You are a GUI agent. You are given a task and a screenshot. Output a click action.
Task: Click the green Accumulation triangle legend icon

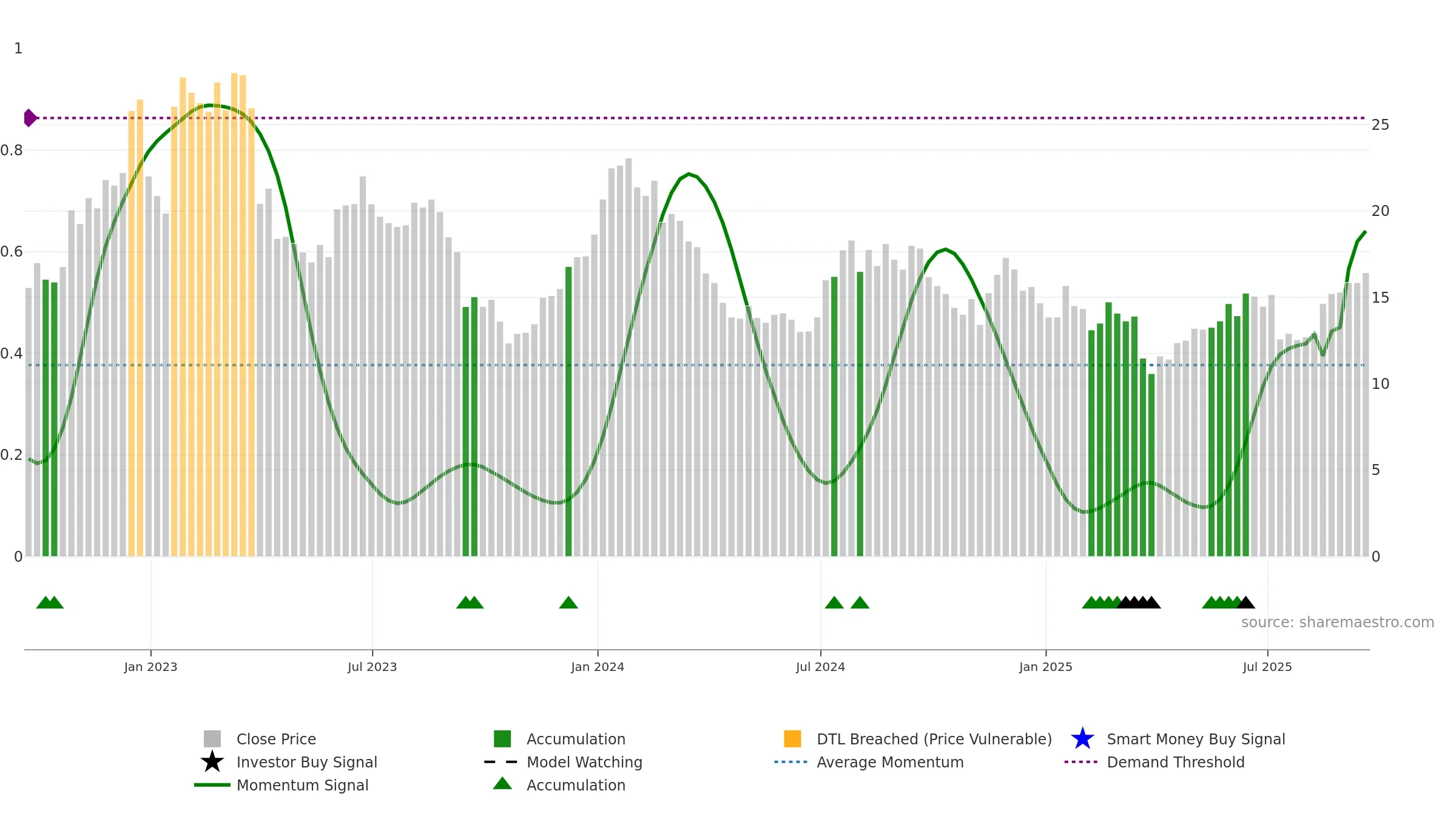click(502, 784)
